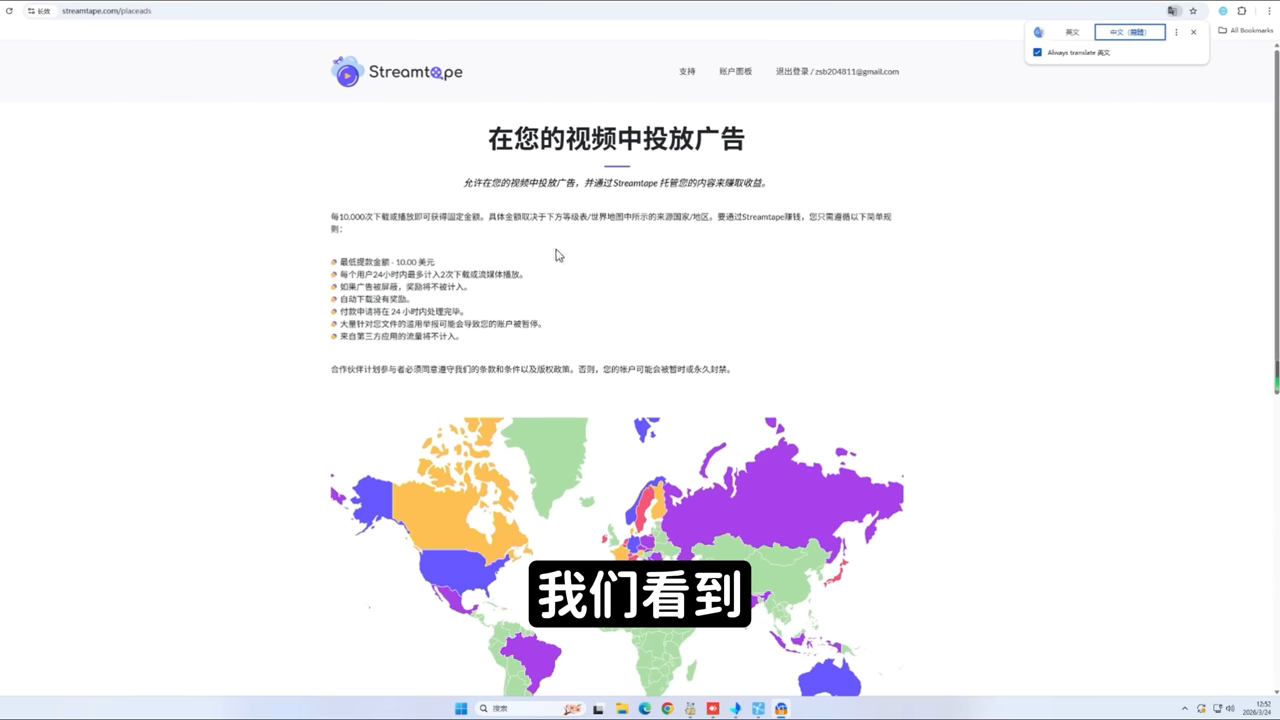This screenshot has height=720, width=1280.
Task: Open the round blue extension icon
Action: coord(1222,11)
